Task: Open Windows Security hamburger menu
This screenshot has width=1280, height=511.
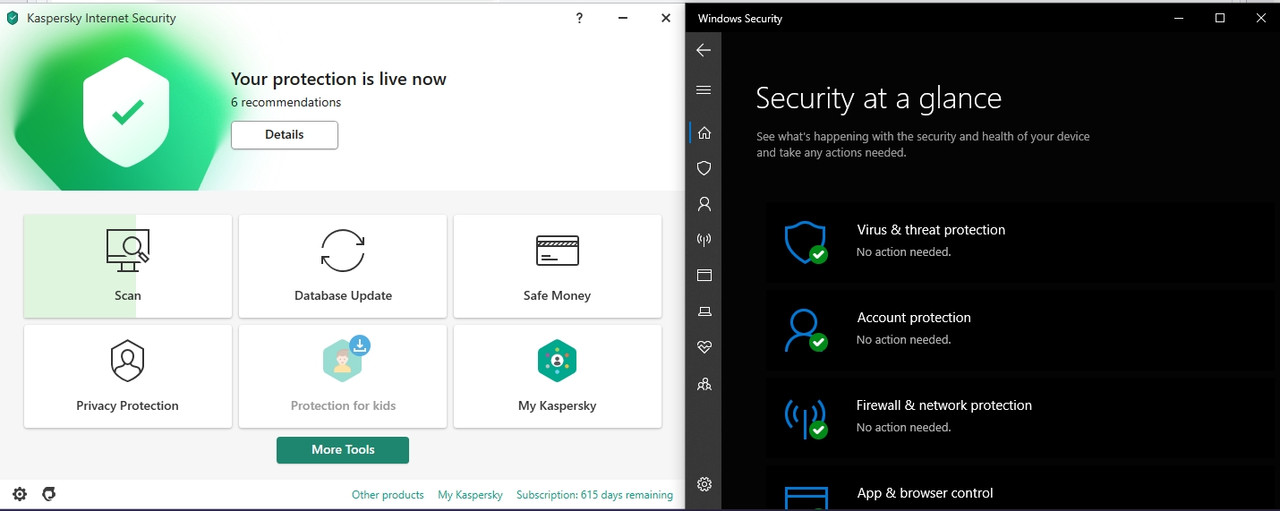Action: pos(704,90)
